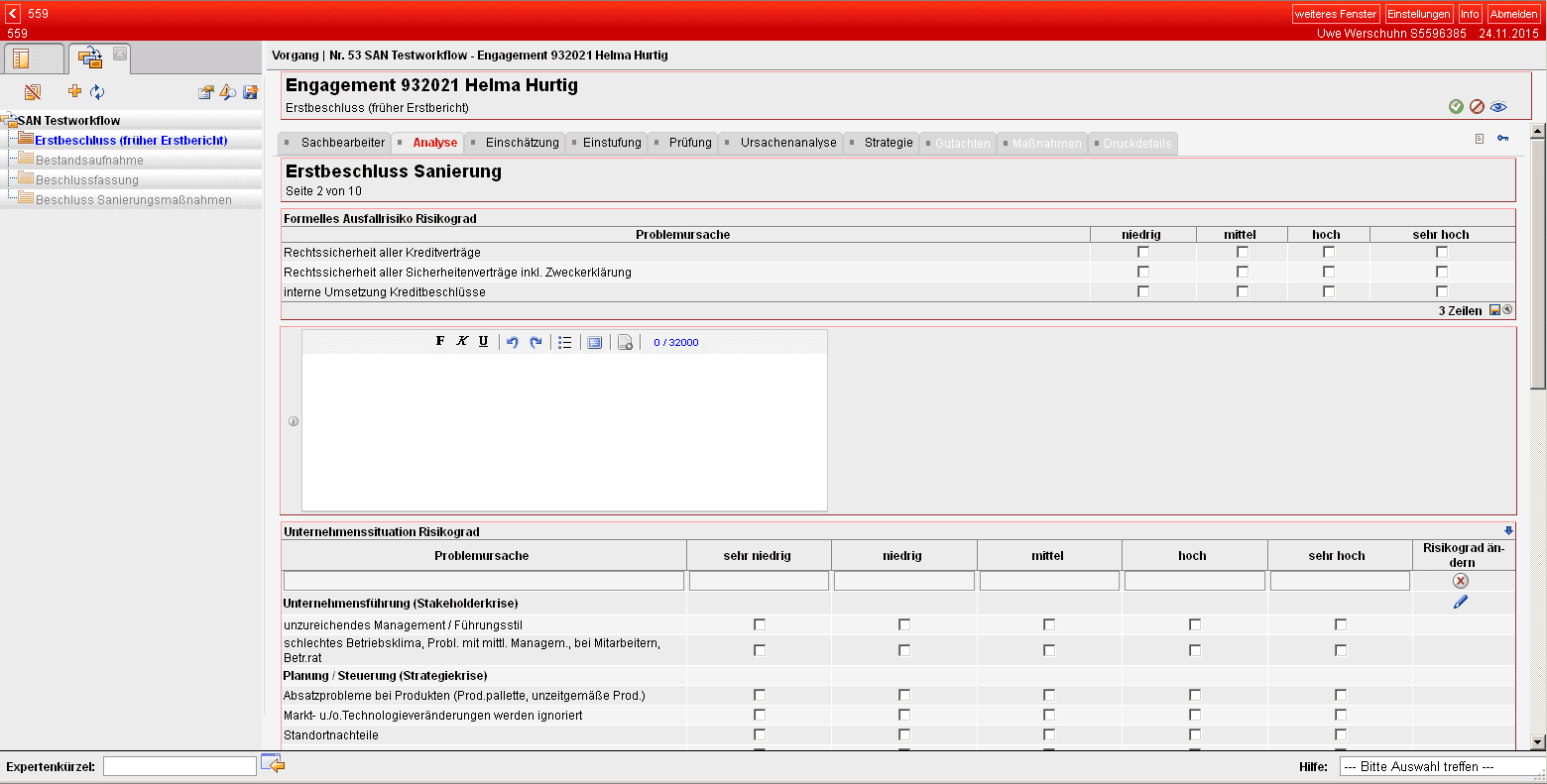Switch to the Einschätzung tab
This screenshot has height=784, width=1547.
(x=515, y=143)
